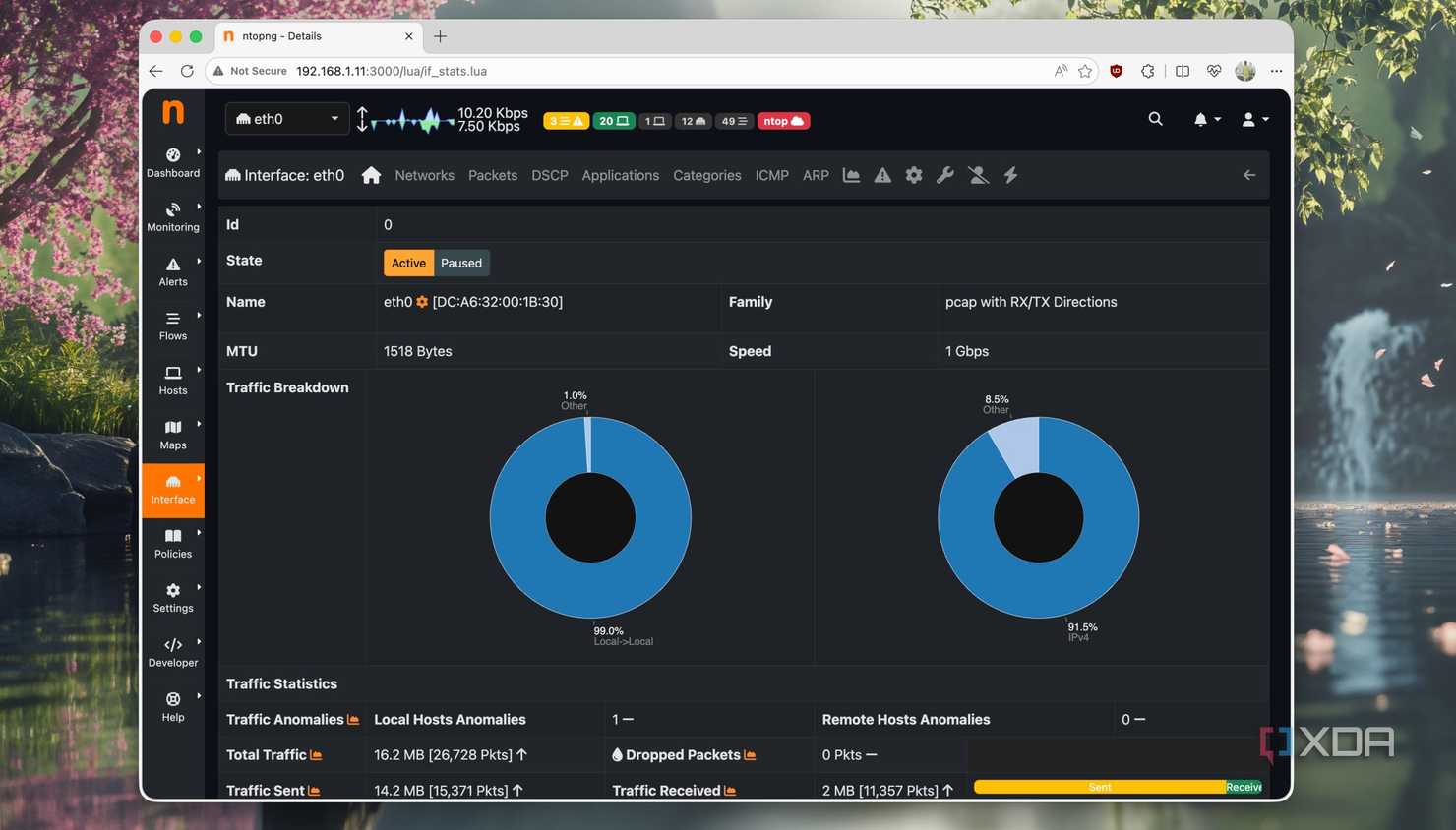This screenshot has width=1456, height=830.
Task: Click the red ntop cloud badge
Action: pos(783,121)
